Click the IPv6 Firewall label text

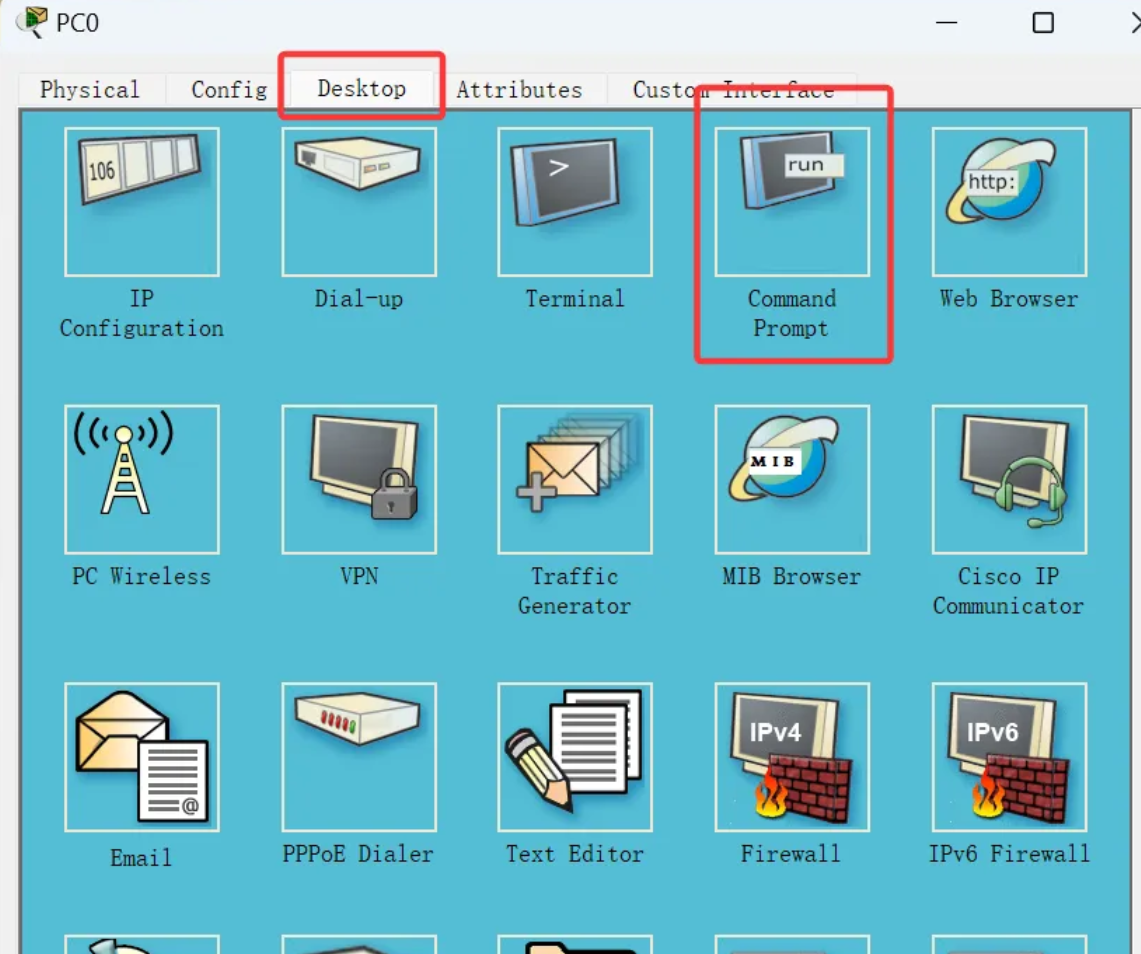point(1009,854)
